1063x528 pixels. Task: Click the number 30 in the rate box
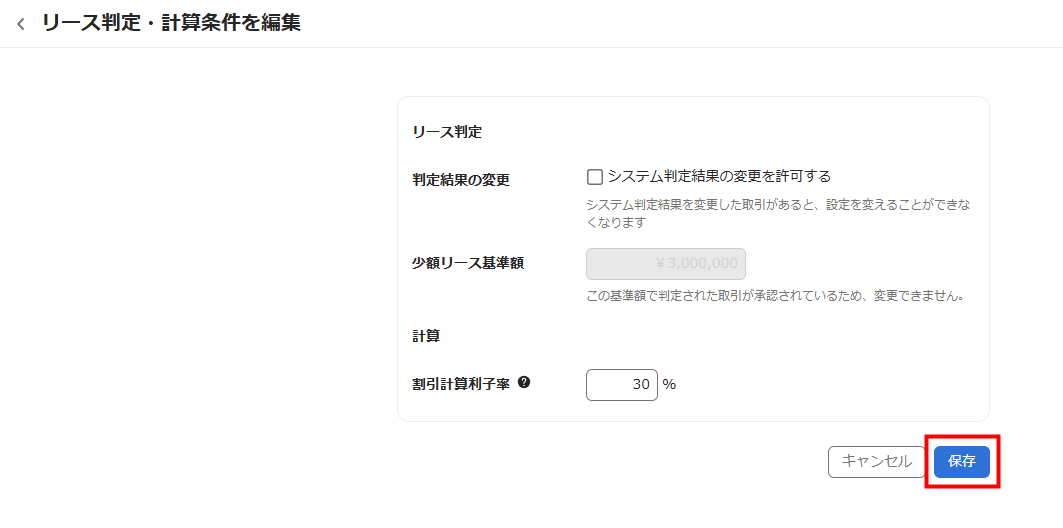(641, 384)
